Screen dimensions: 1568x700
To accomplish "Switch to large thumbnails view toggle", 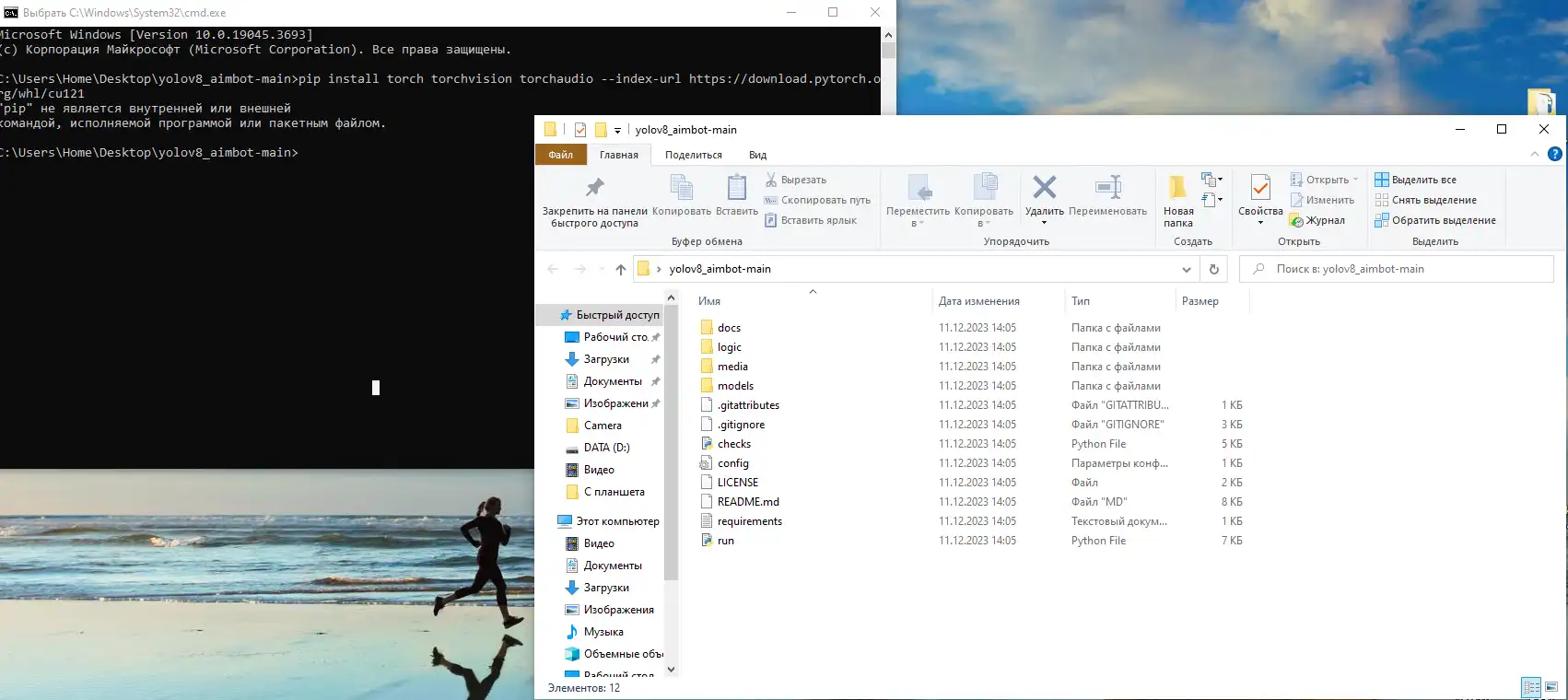I will click(1551, 687).
